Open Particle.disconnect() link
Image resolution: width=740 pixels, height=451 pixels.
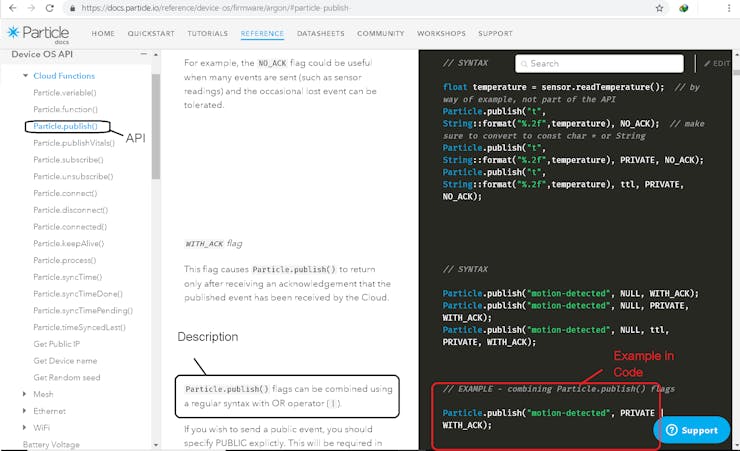click(x=71, y=210)
